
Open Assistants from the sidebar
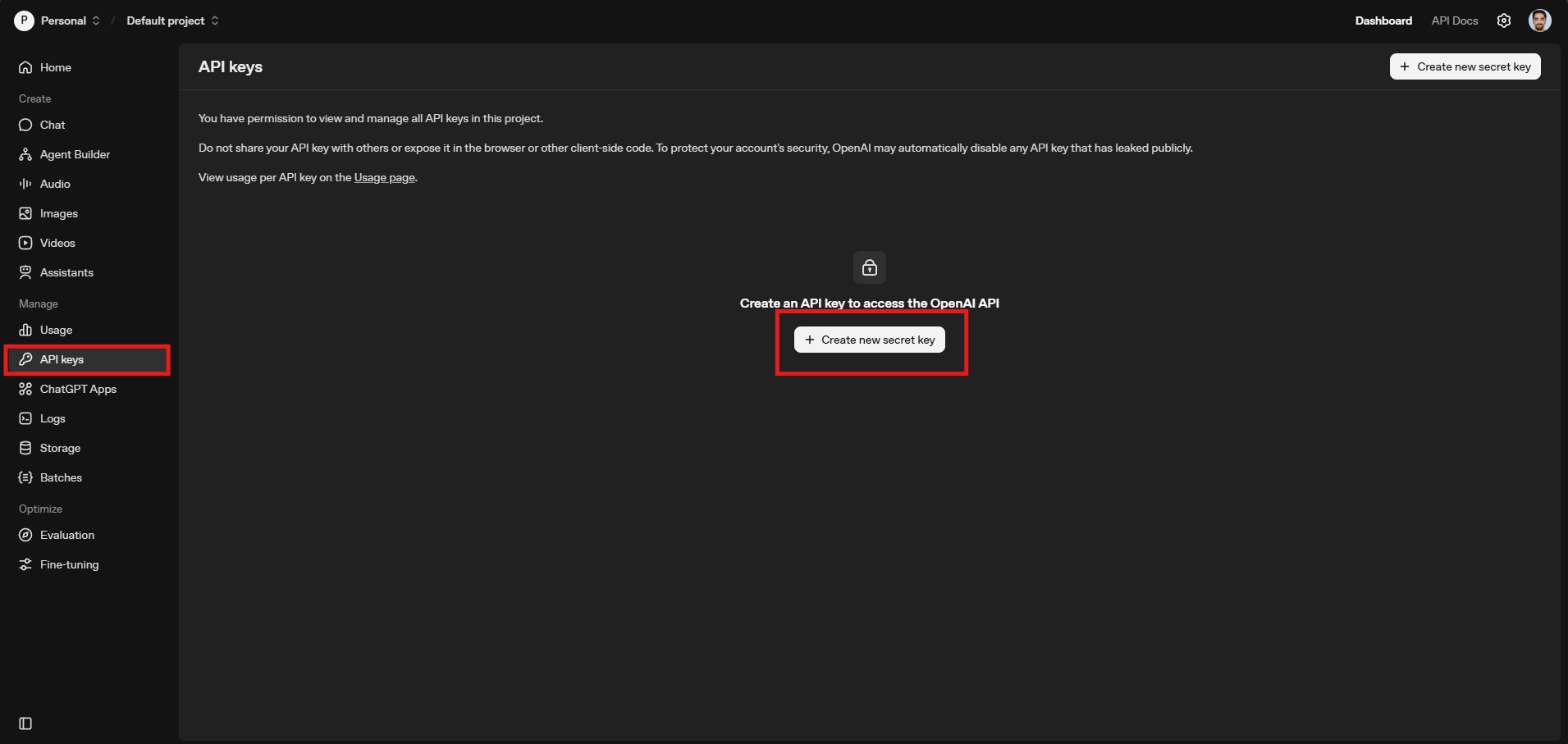pyautogui.click(x=88, y=272)
